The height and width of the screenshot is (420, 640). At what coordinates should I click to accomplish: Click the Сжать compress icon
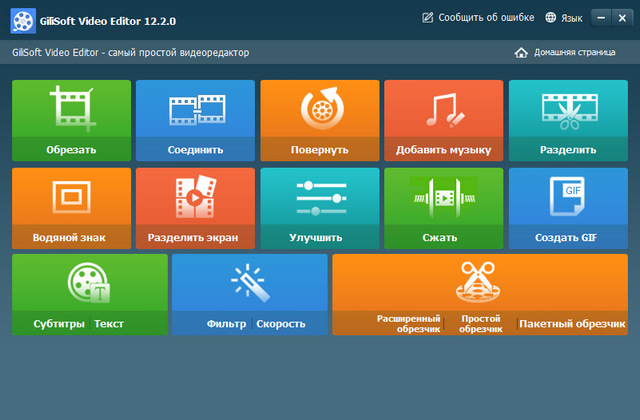point(443,196)
